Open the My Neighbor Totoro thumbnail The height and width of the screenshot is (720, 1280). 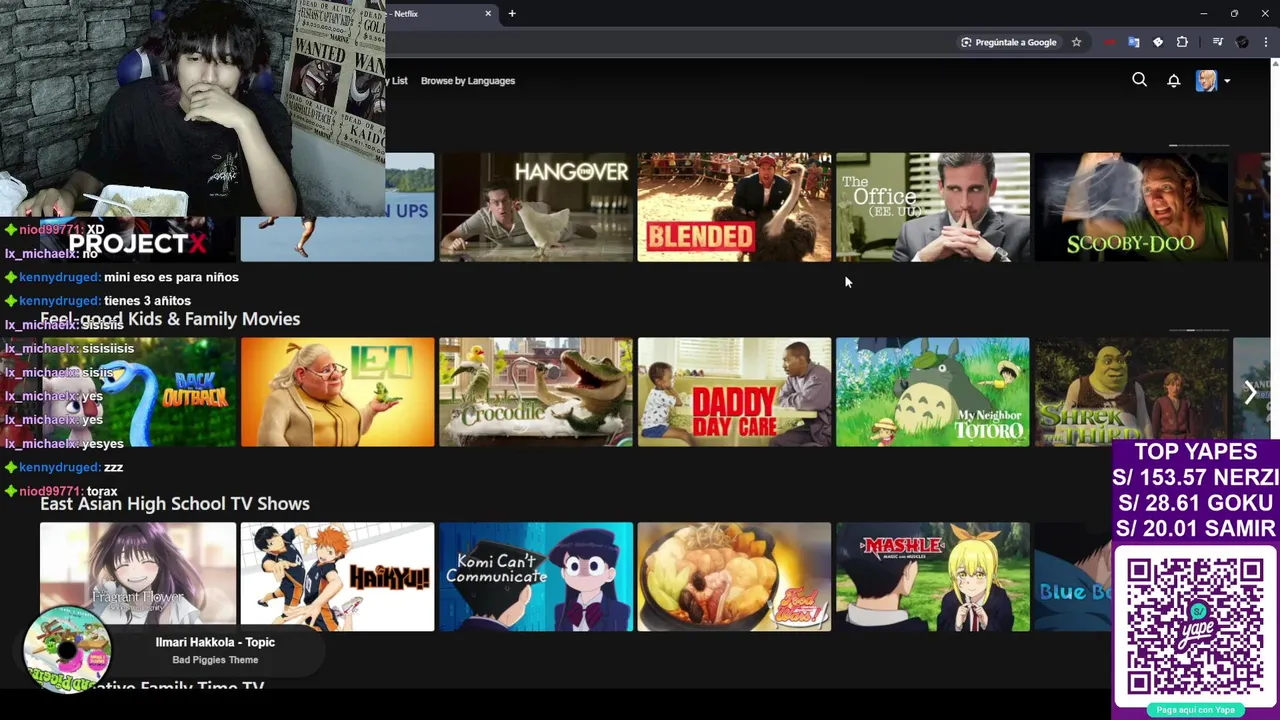tap(932, 392)
